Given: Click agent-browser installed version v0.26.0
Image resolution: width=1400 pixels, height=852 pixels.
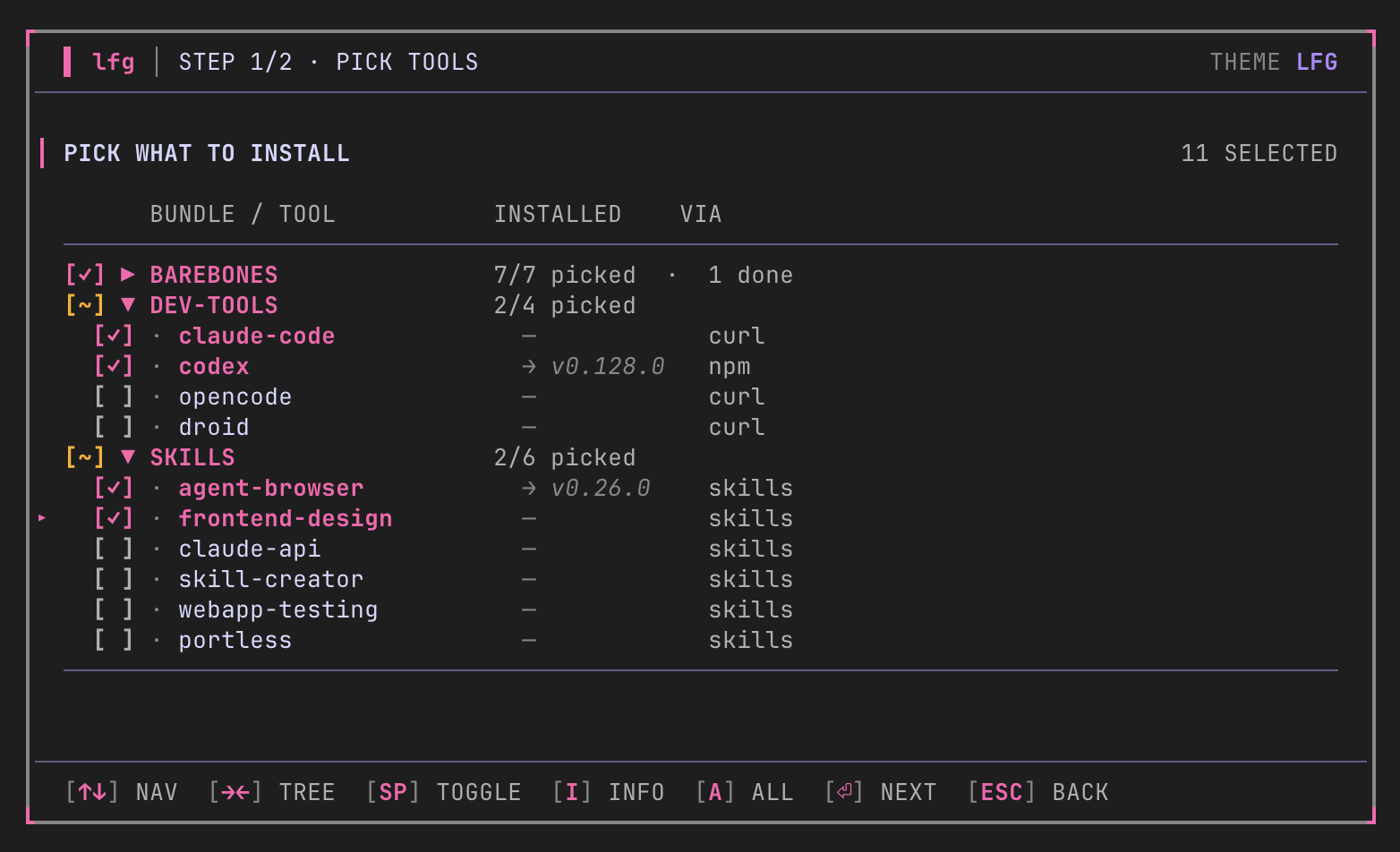Looking at the screenshot, I should (x=601, y=488).
